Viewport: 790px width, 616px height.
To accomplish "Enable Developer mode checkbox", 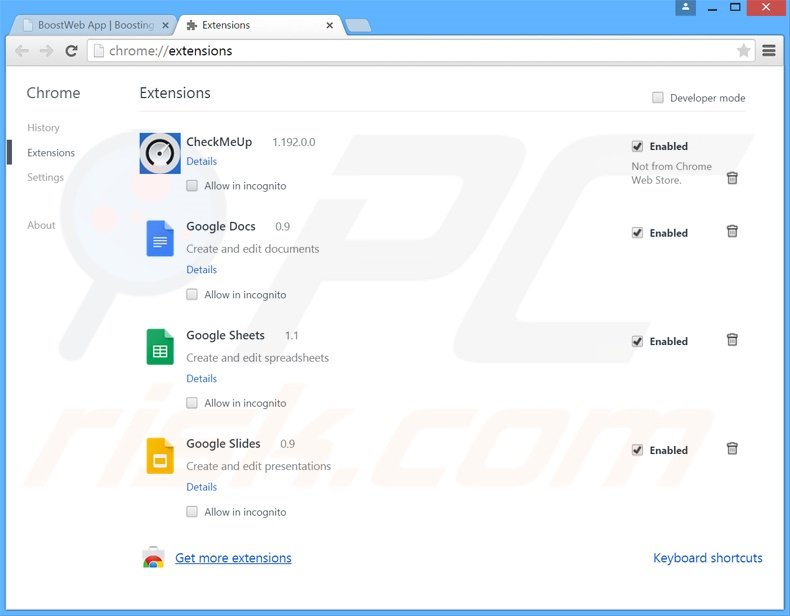I will [x=658, y=98].
